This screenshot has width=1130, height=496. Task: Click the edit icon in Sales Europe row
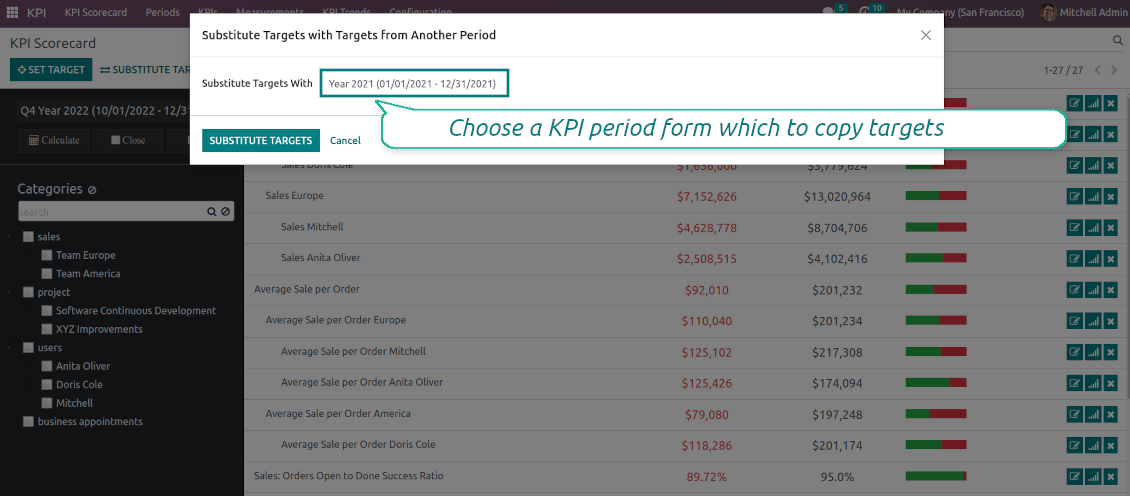pyautogui.click(x=1075, y=196)
